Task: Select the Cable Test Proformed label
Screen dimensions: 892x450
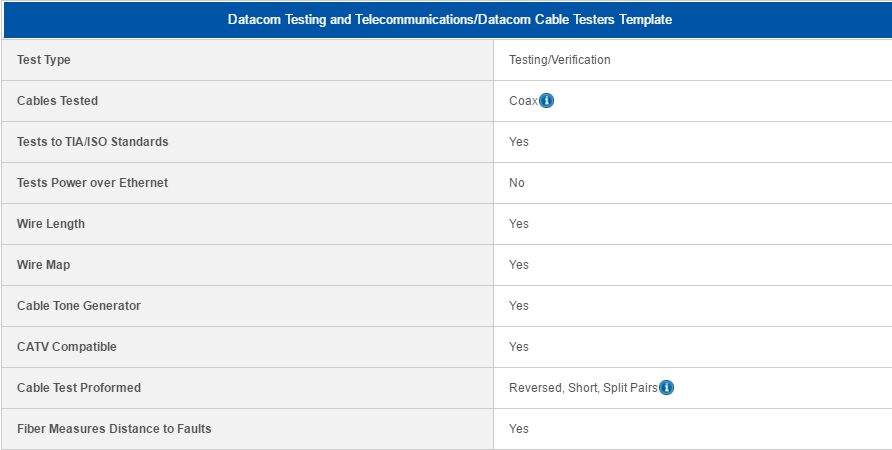Action: coord(79,387)
